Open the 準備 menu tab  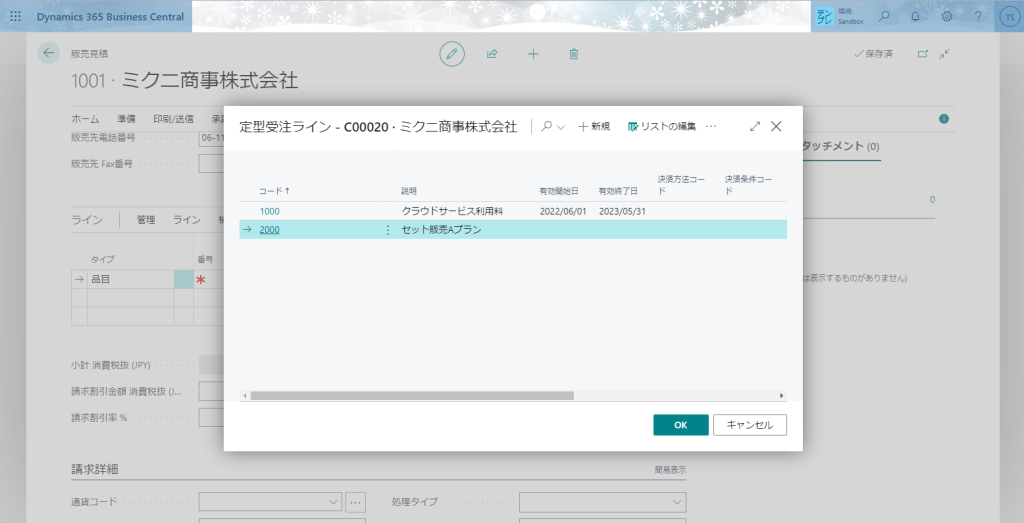tap(126, 119)
